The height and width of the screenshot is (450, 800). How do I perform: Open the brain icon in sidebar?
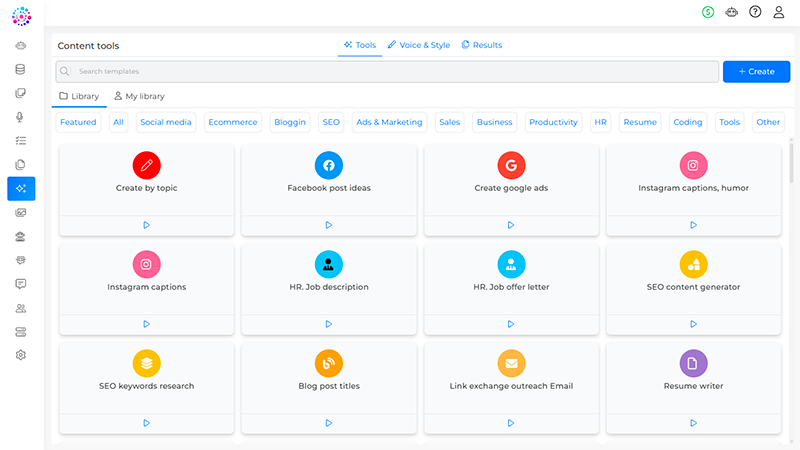(20, 45)
